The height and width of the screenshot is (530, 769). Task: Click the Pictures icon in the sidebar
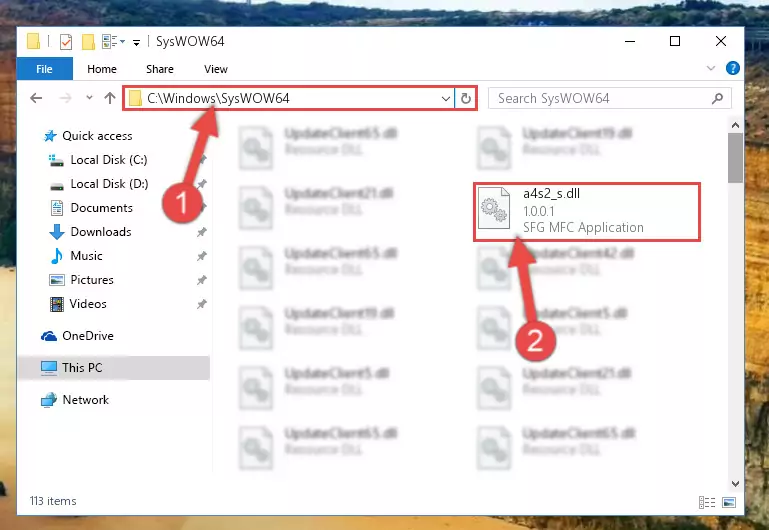[57, 280]
